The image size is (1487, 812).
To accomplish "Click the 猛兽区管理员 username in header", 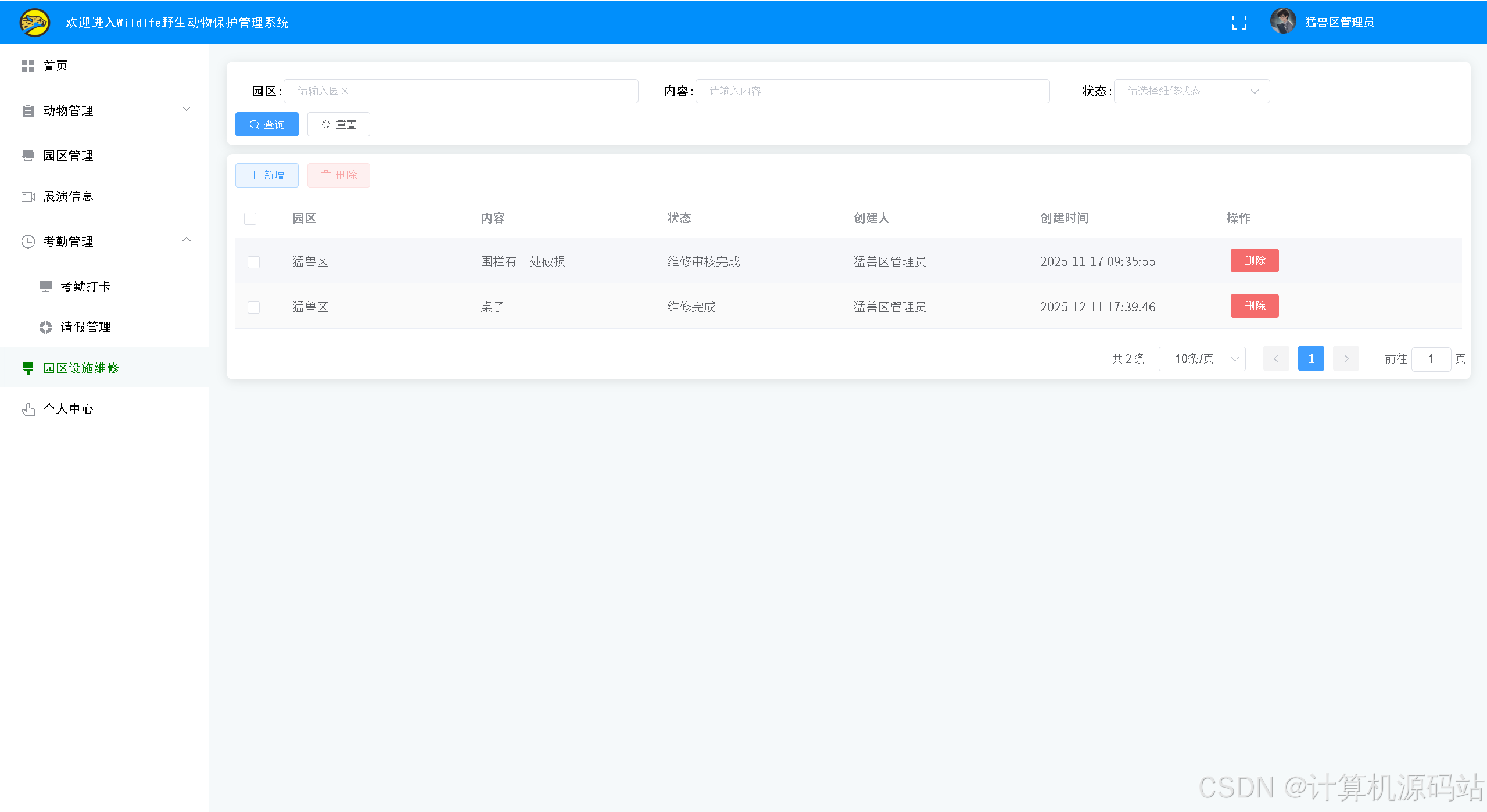I will click(x=1339, y=23).
